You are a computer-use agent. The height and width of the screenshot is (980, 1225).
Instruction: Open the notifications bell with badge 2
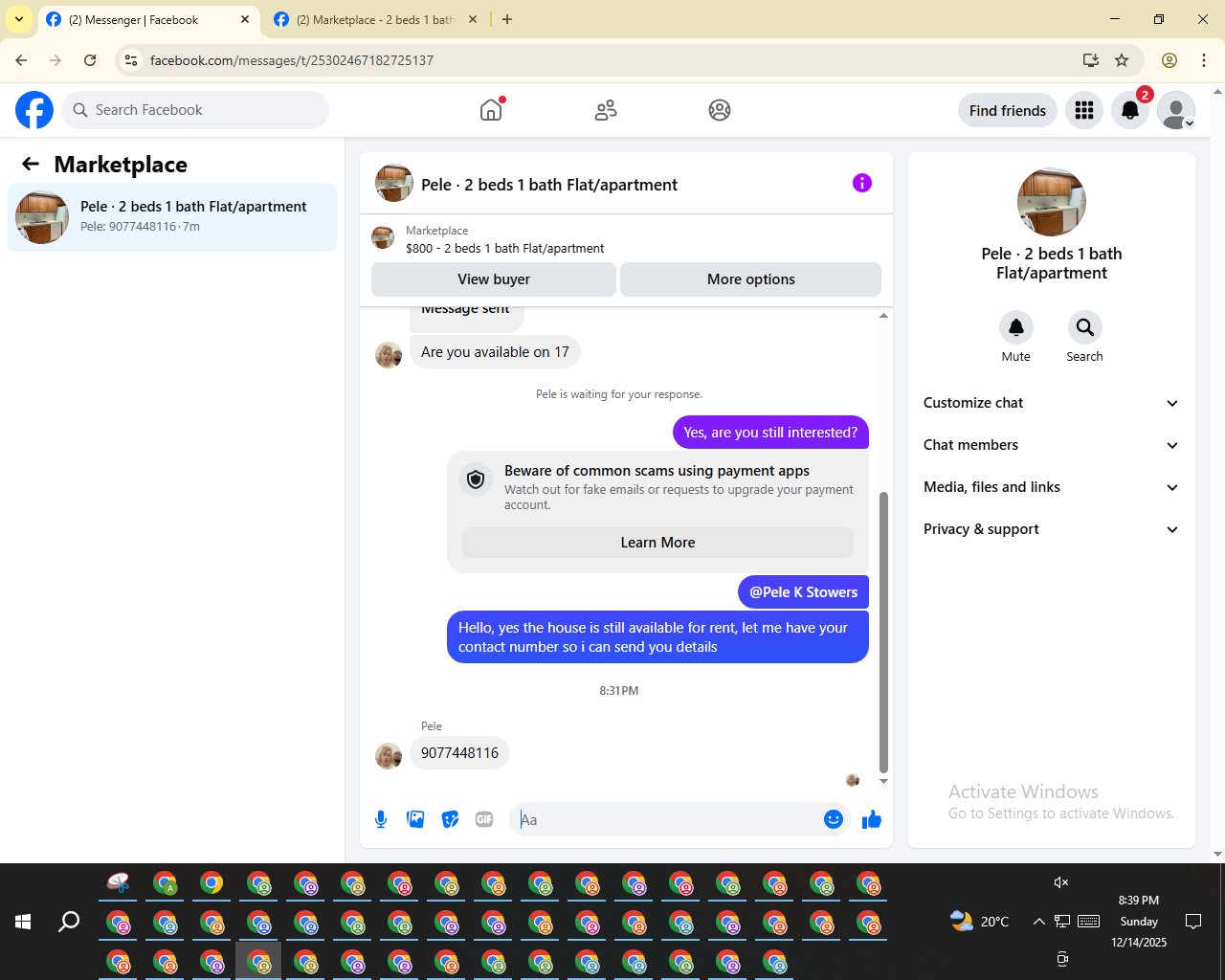click(x=1130, y=110)
